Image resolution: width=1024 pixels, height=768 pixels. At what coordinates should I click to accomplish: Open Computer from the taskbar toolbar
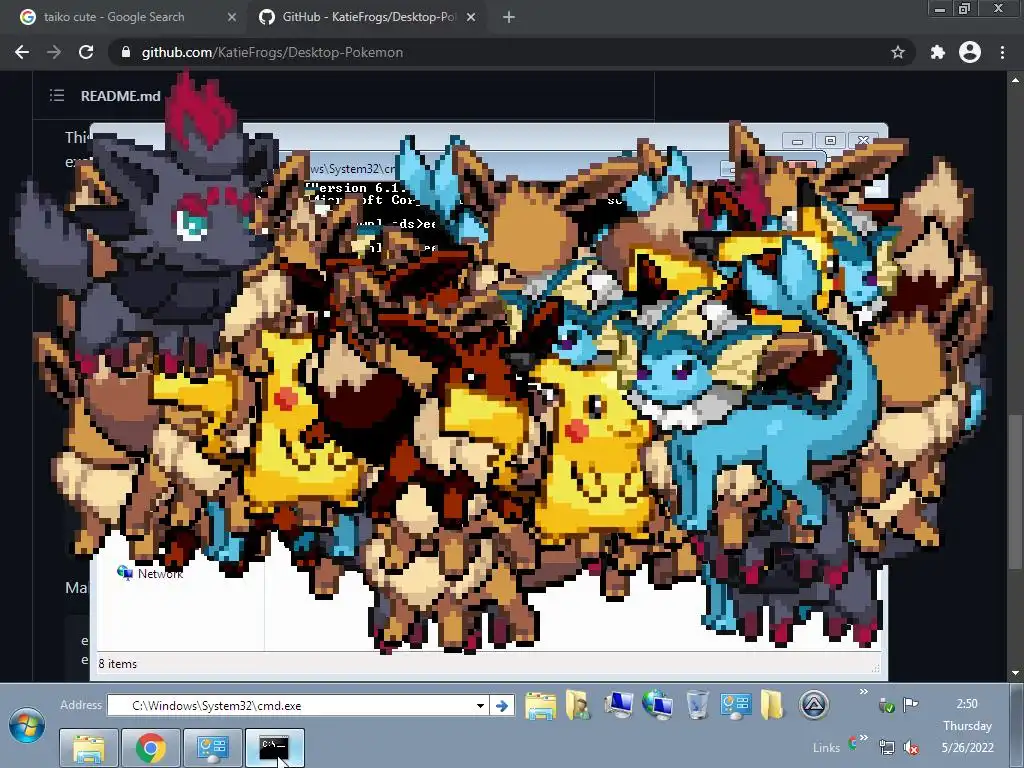pos(618,705)
